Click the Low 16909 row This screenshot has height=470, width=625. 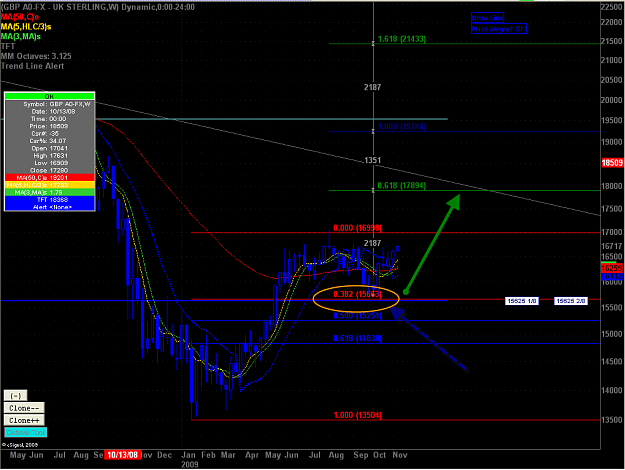point(49,163)
